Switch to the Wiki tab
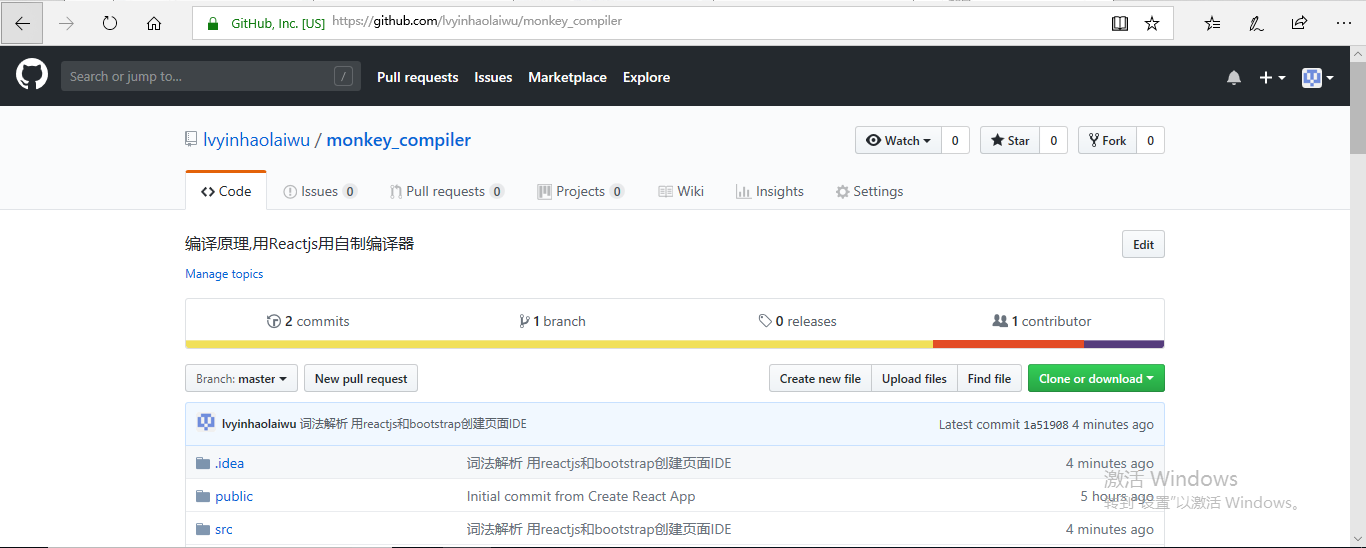 tap(681, 191)
